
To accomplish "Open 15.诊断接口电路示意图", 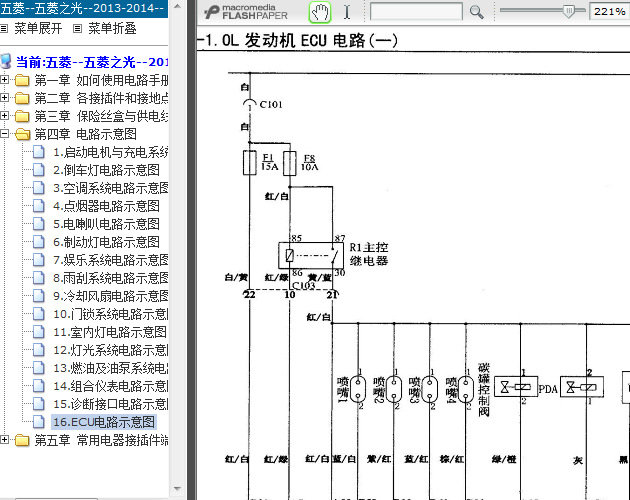I will 110,404.
